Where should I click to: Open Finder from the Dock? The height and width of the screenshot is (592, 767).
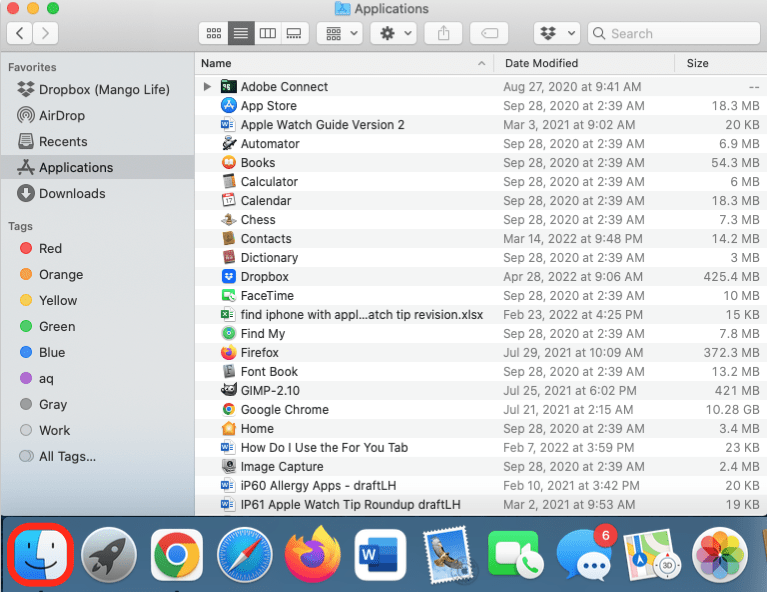pos(39,554)
